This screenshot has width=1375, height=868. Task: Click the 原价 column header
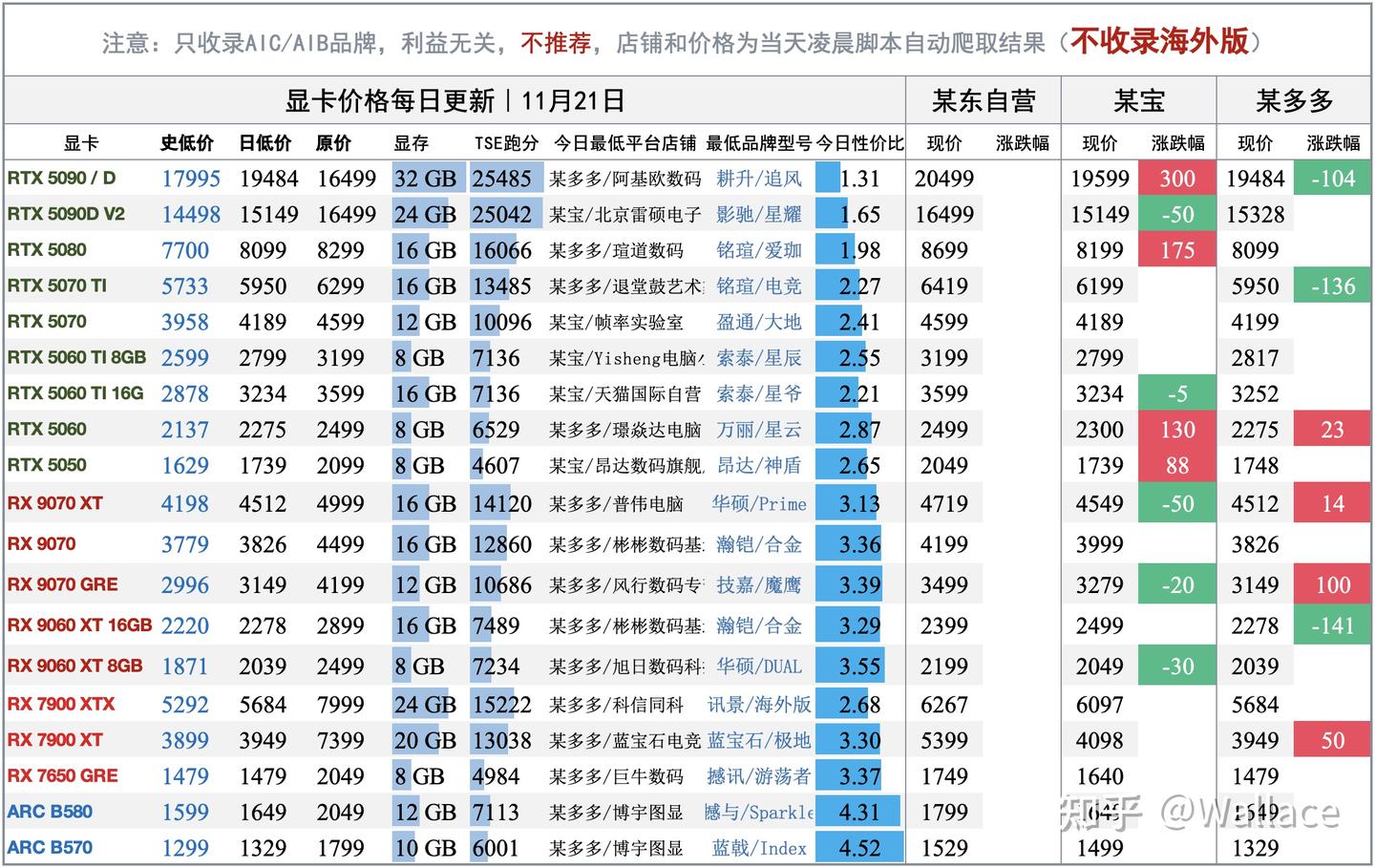coord(333,143)
